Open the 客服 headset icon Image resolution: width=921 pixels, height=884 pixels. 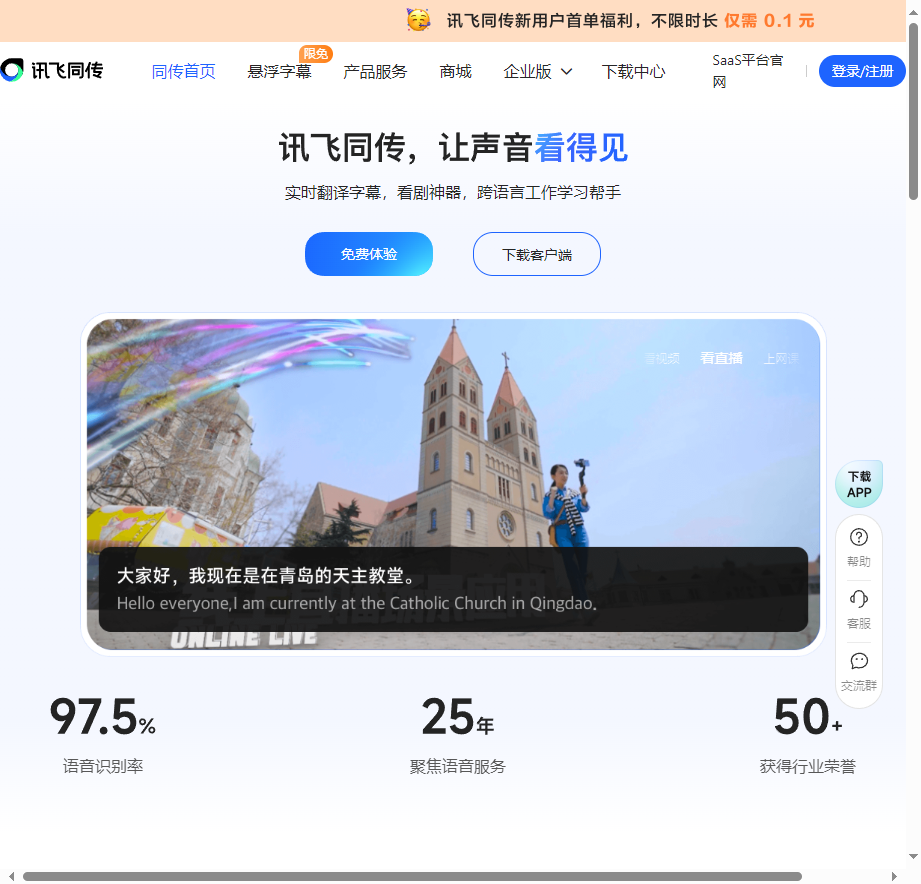pyautogui.click(x=859, y=599)
